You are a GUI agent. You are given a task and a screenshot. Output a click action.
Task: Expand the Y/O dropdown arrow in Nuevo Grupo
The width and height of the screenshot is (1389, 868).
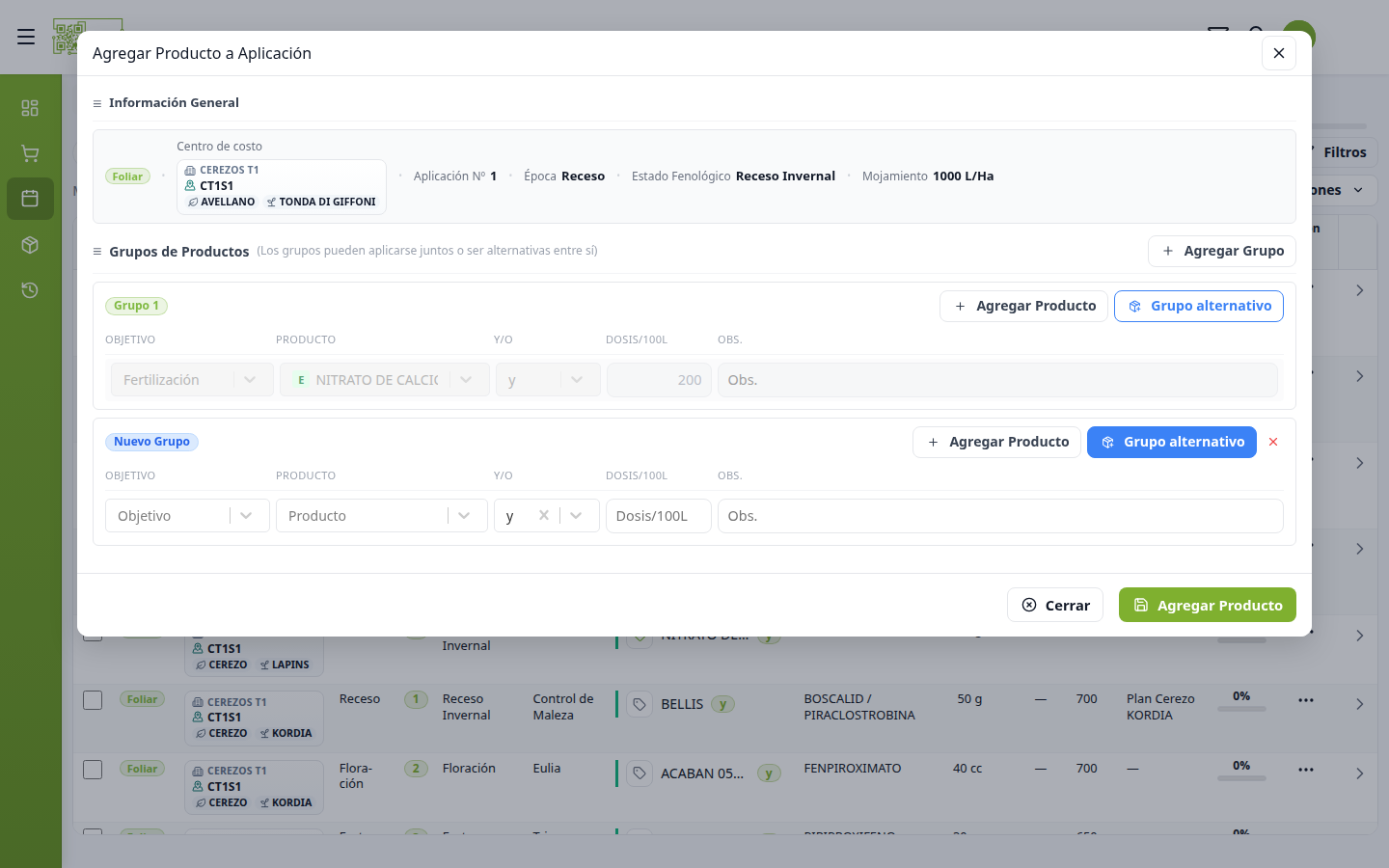[x=577, y=516]
